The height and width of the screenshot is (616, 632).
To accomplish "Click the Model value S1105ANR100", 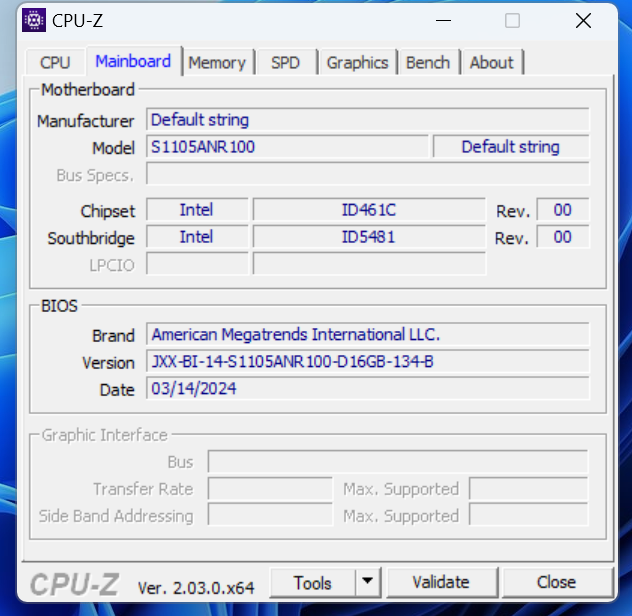I will [287, 147].
